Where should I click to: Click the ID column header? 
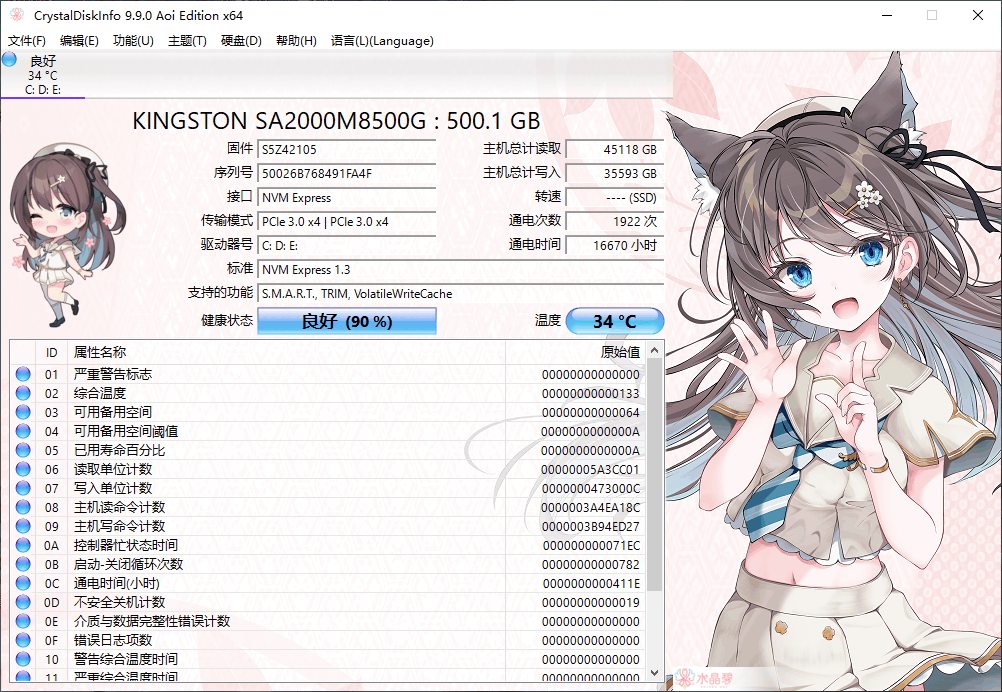pyautogui.click(x=51, y=353)
